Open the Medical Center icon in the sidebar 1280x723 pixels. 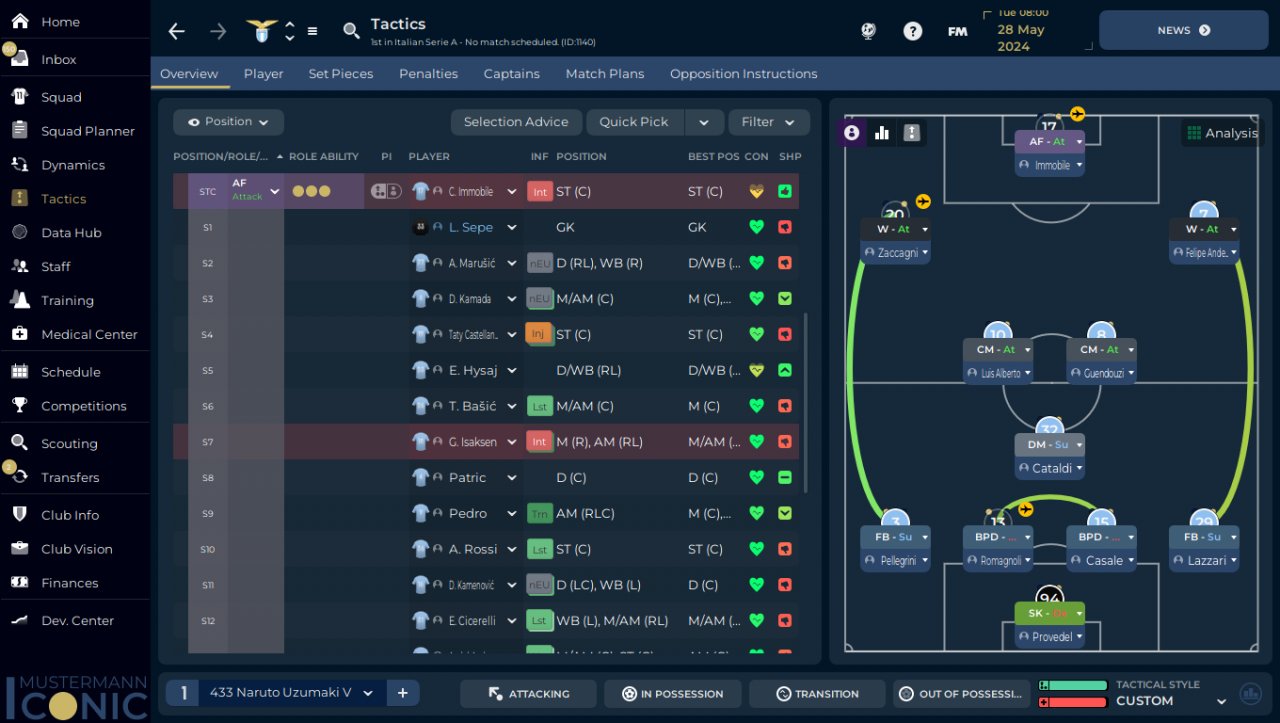(x=20, y=334)
